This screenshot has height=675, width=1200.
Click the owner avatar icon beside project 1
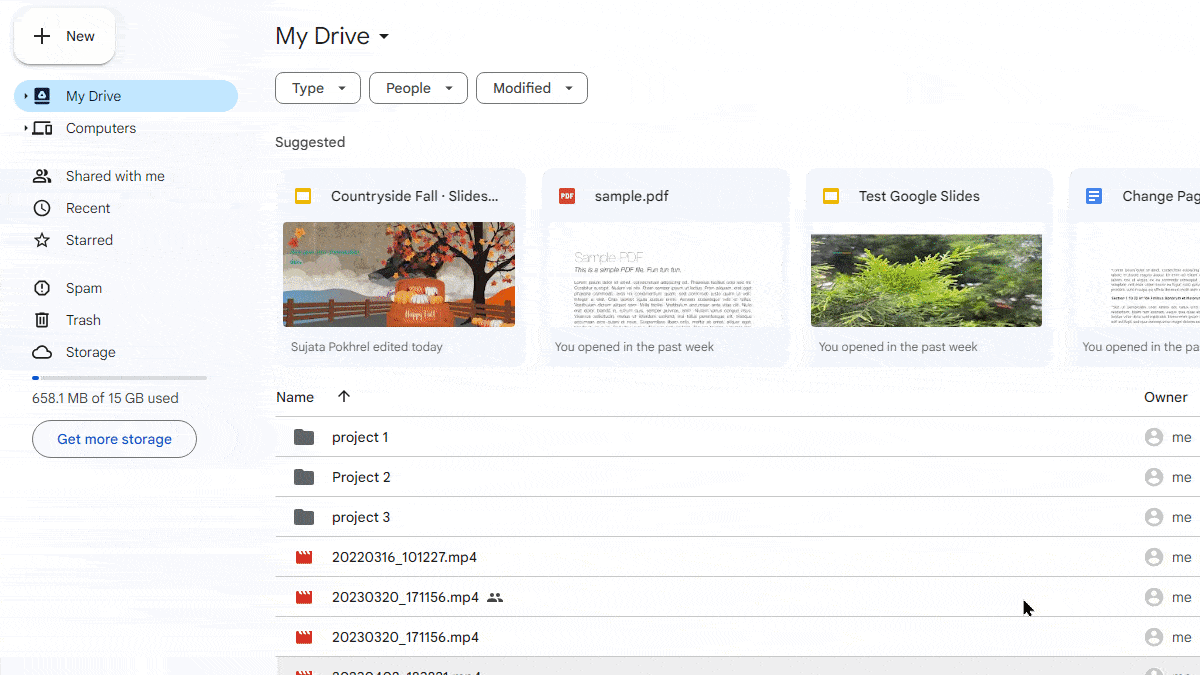[1153, 437]
